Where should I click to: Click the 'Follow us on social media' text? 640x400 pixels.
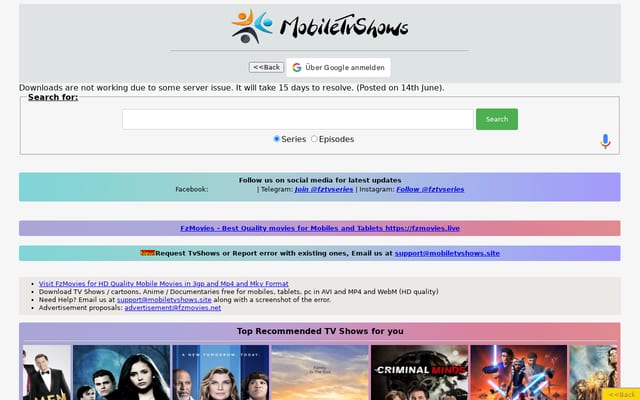[320, 180]
